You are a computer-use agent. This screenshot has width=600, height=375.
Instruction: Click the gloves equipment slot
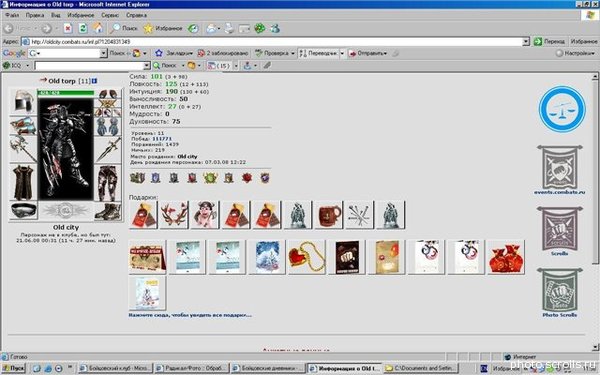tap(108, 126)
